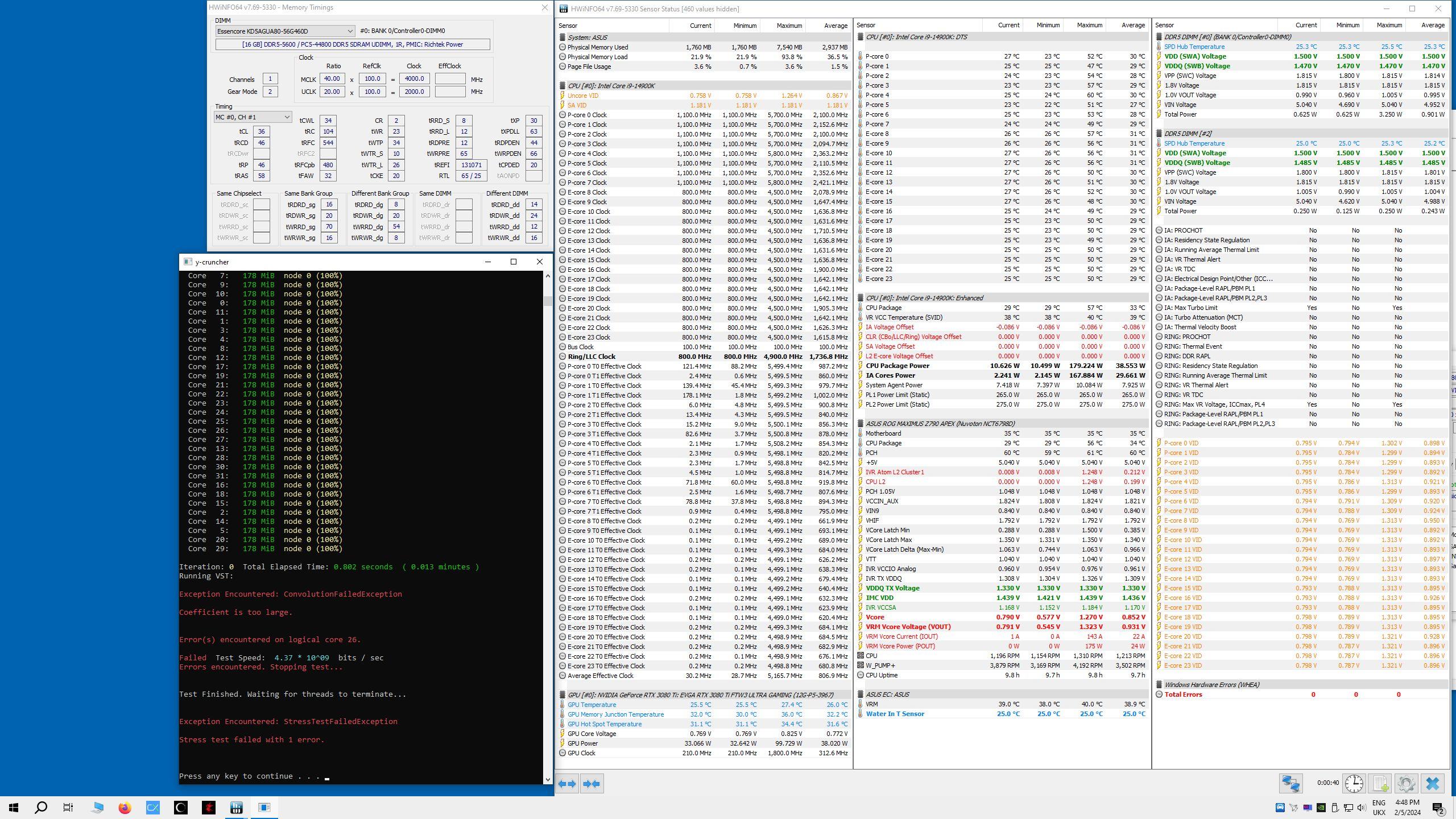
Task: Click the tRFC value field 544
Action: 328,143
